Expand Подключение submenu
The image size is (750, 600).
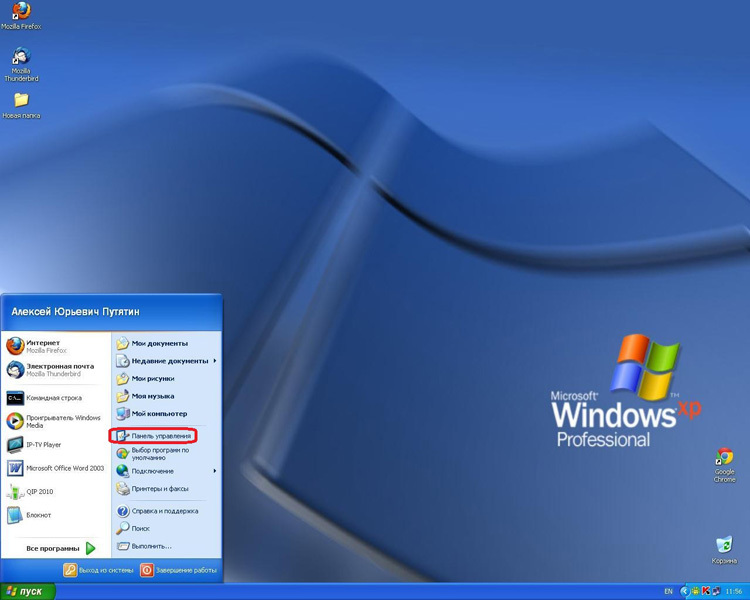166,471
